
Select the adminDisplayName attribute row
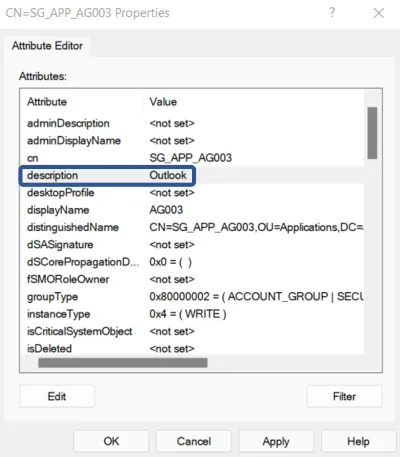pos(192,141)
